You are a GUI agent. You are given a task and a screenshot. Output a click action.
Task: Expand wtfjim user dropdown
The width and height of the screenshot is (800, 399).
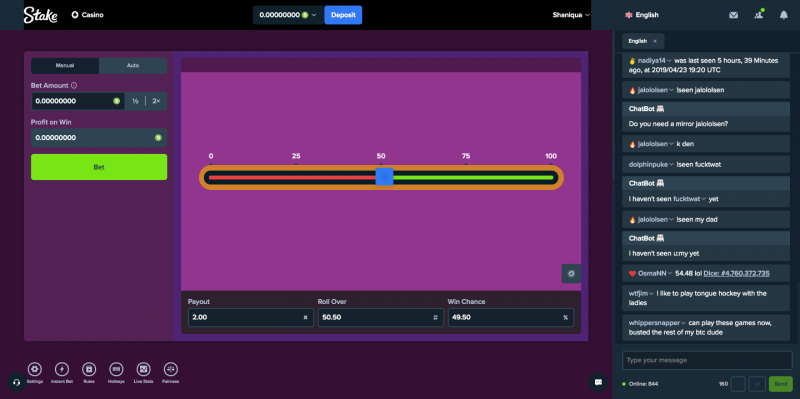tap(652, 293)
